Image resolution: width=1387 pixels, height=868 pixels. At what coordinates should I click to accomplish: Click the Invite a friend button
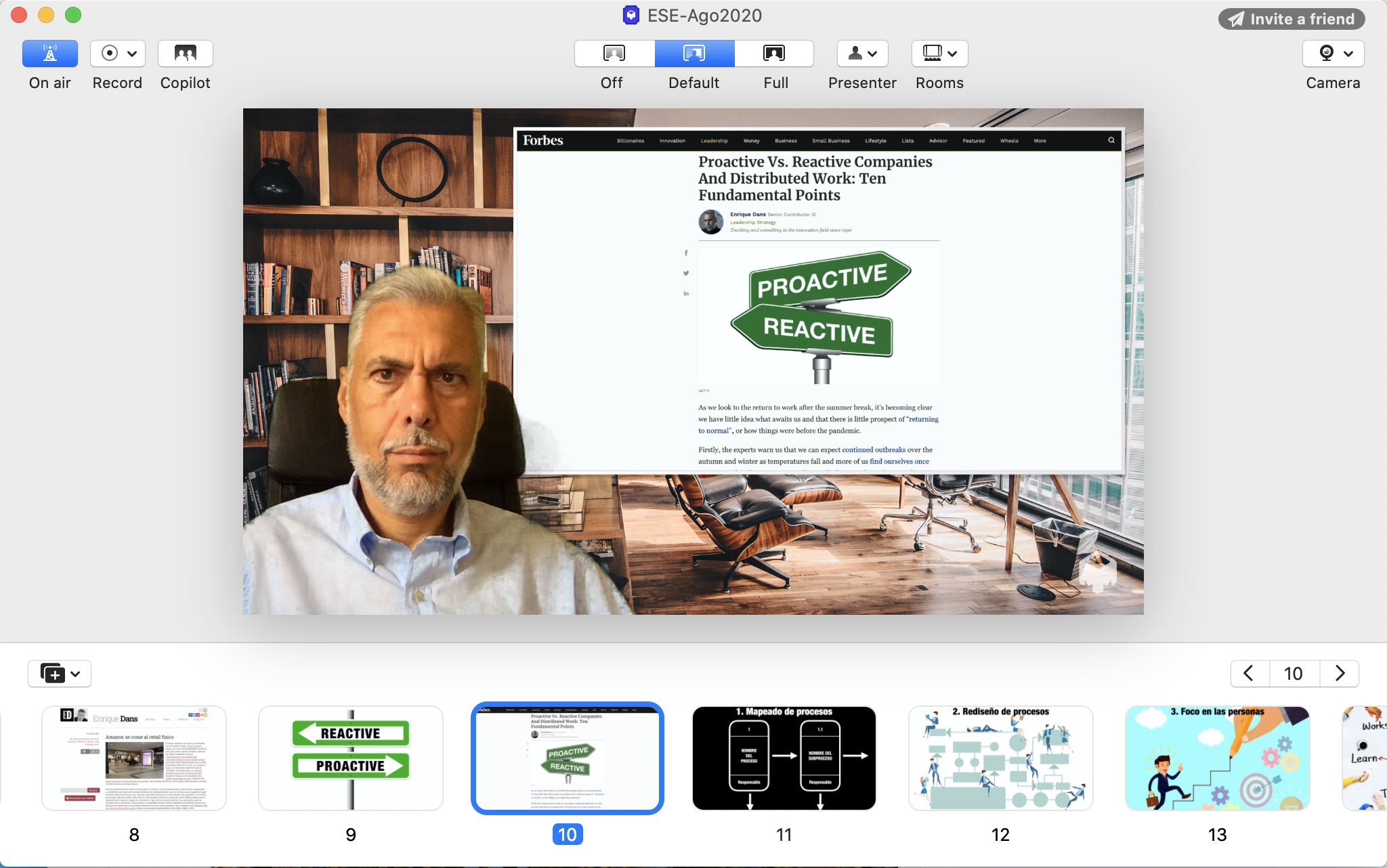1291,19
